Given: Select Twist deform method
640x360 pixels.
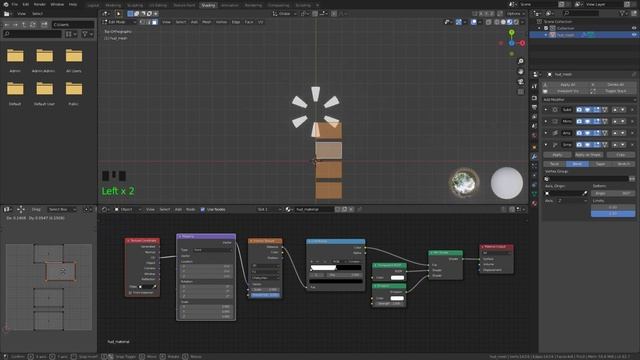Looking at the screenshot, I should (x=554, y=164).
